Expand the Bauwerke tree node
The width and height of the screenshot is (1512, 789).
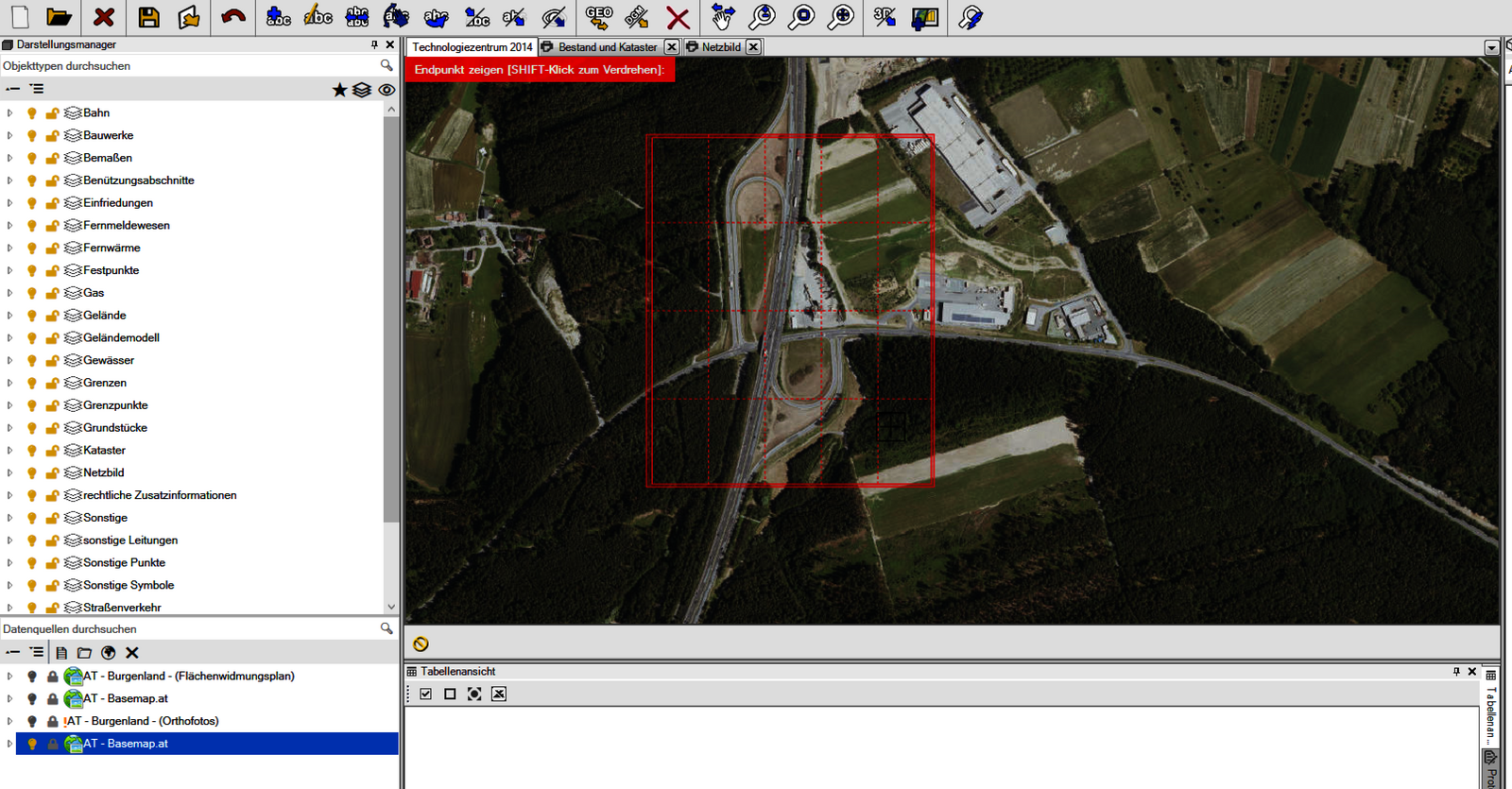tap(9, 136)
